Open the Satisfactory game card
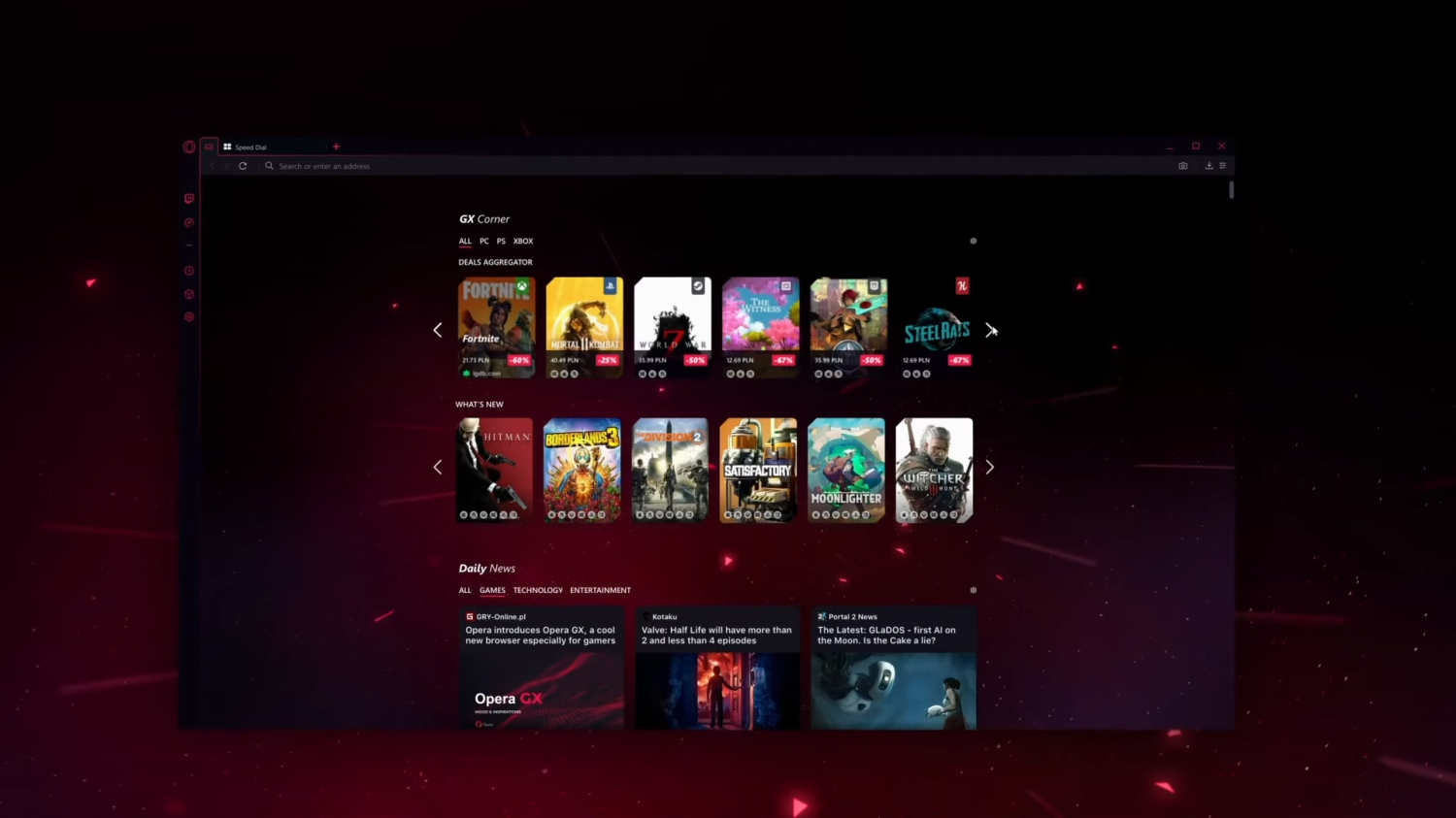 (758, 471)
